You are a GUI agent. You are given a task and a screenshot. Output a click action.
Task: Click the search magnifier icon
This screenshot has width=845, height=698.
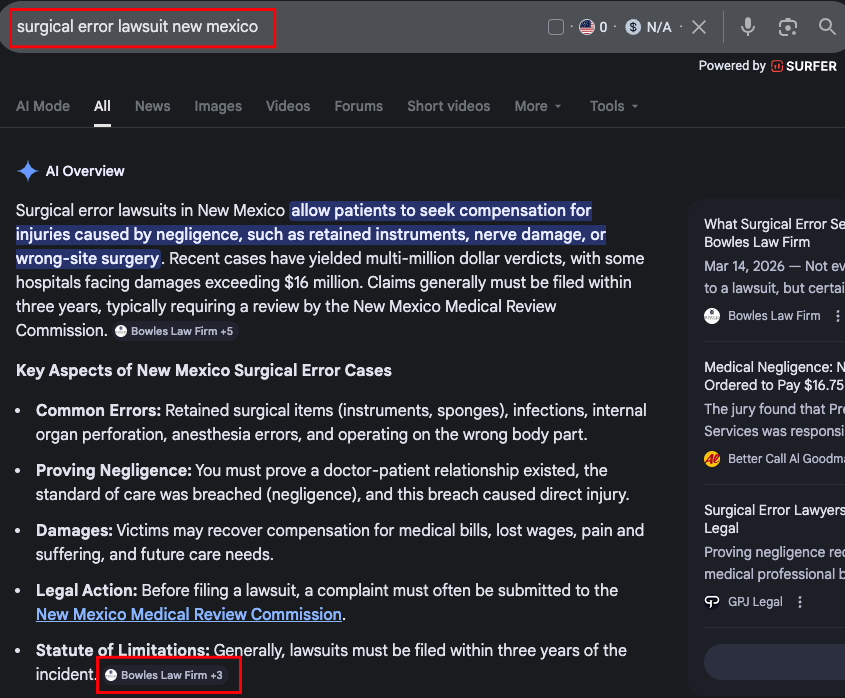[x=827, y=27]
